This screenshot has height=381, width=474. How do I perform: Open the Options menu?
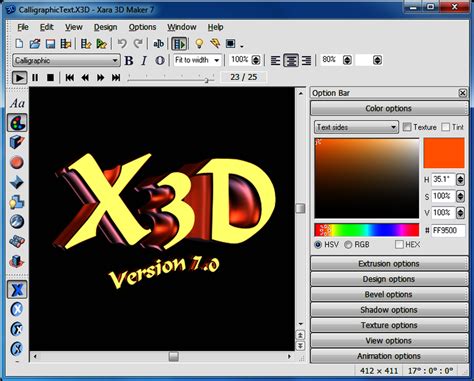click(142, 27)
